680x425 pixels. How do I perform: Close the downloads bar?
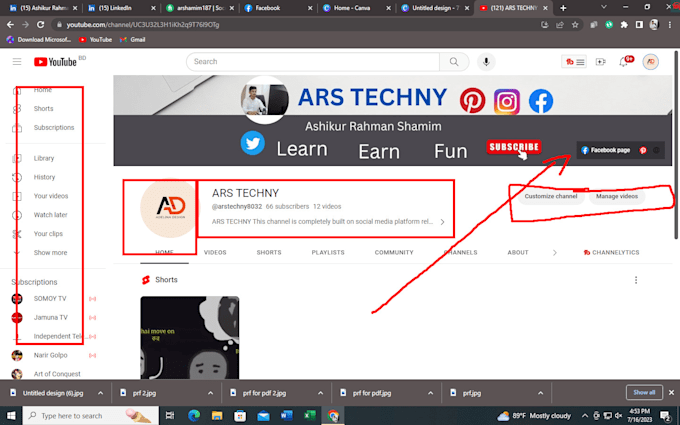(x=671, y=392)
